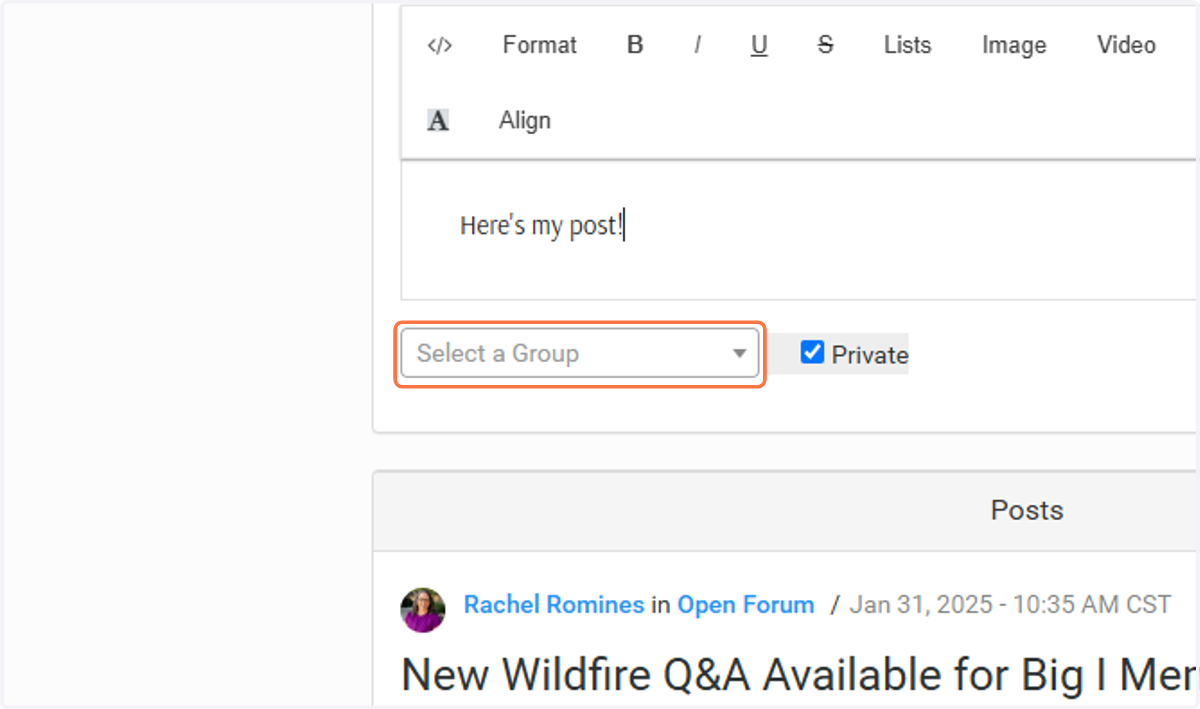Open Rachel Romines' profile link

[x=554, y=605]
